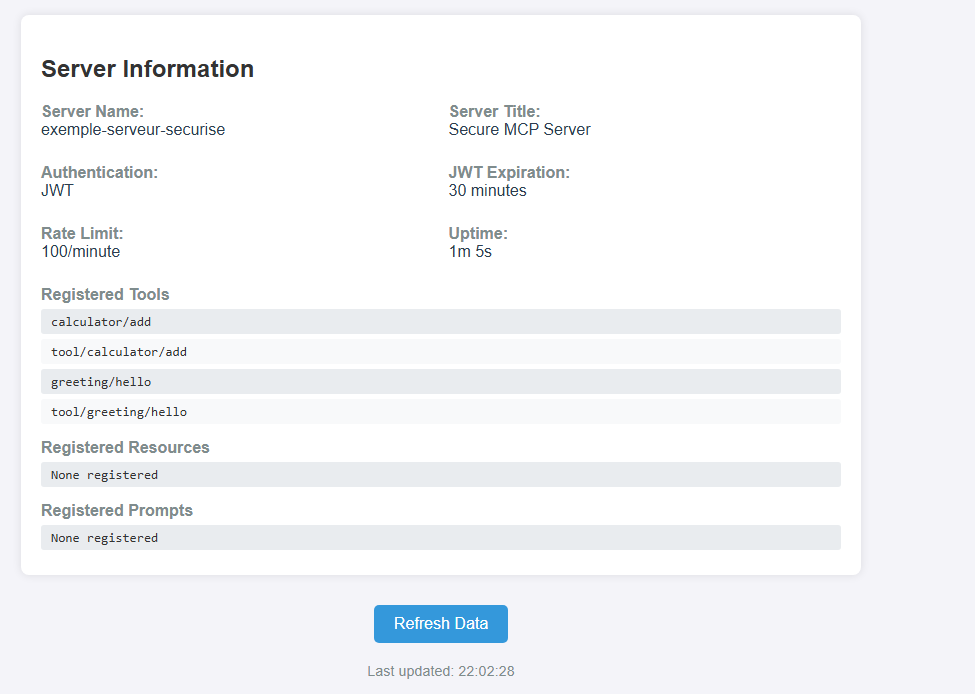Click the Registered Prompts label

click(117, 510)
